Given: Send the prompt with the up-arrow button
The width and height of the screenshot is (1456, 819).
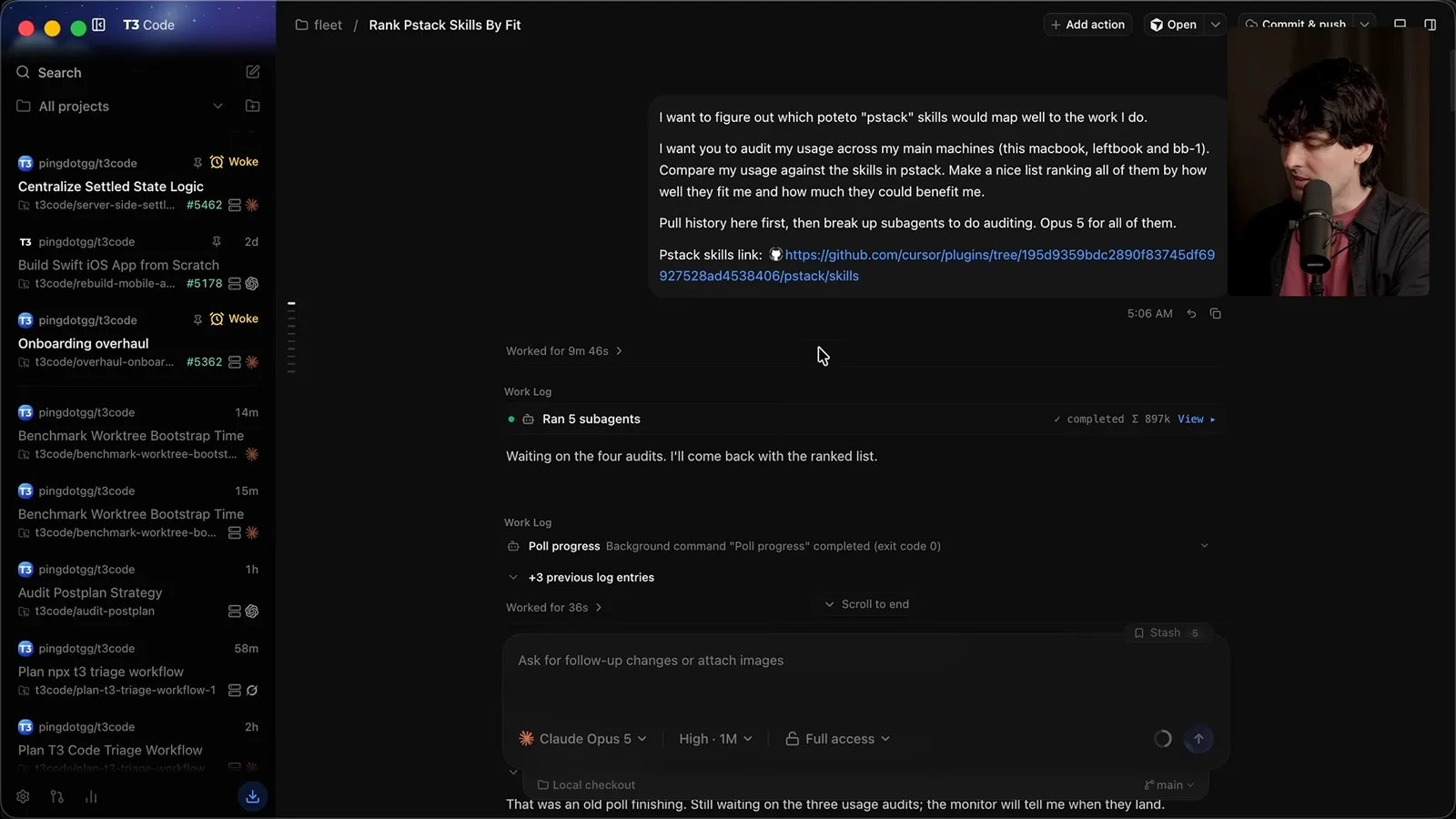Looking at the screenshot, I should click(1198, 739).
